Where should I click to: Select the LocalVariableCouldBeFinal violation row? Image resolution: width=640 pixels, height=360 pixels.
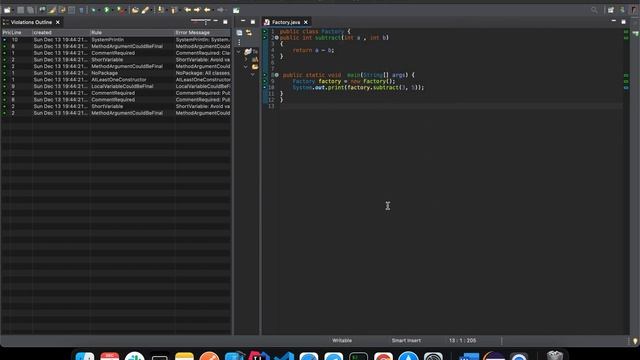coord(116,87)
